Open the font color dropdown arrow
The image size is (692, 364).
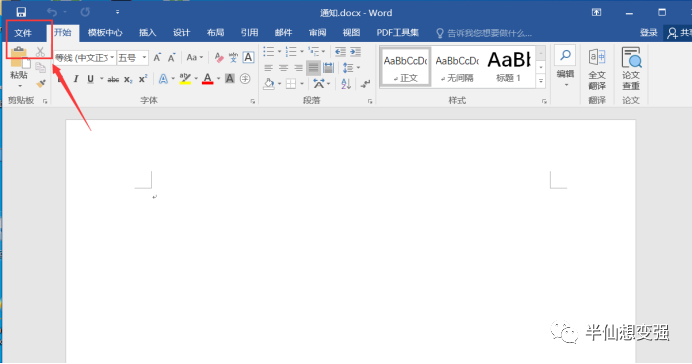[218, 79]
